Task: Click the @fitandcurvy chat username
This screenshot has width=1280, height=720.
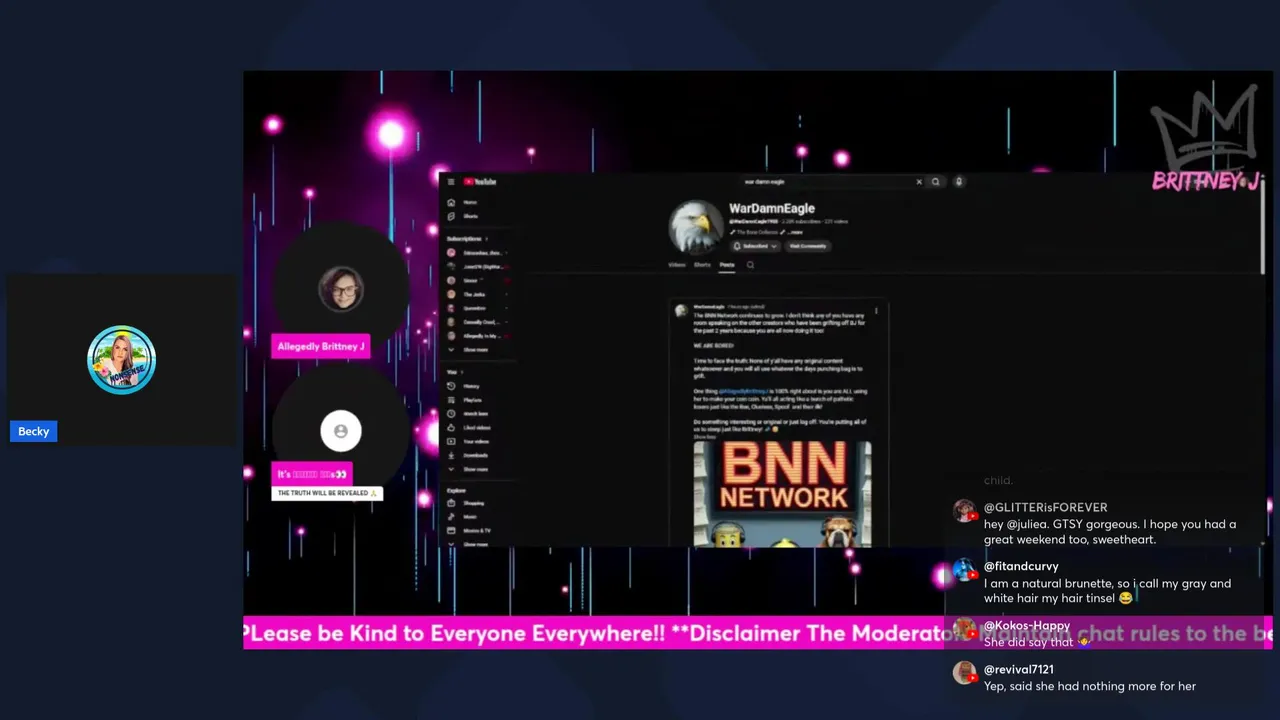Action: click(1021, 567)
